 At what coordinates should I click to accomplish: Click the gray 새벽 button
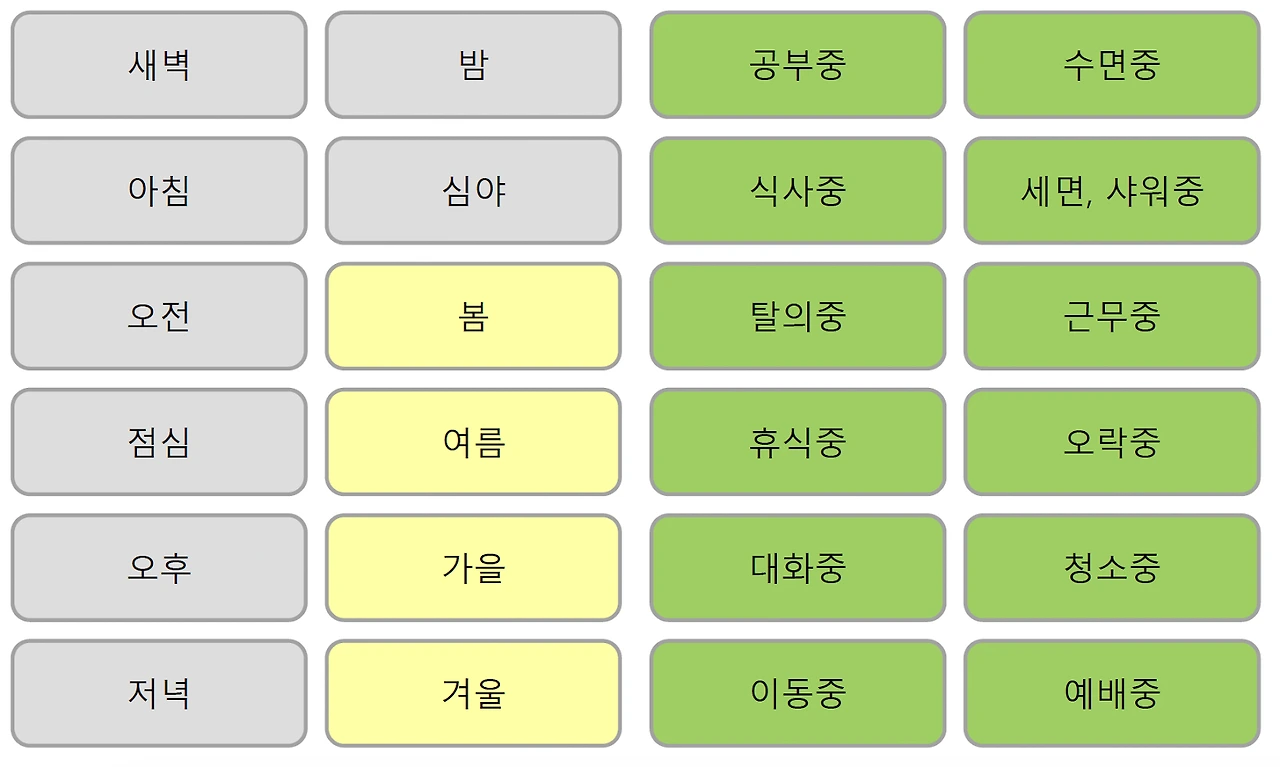click(x=159, y=65)
